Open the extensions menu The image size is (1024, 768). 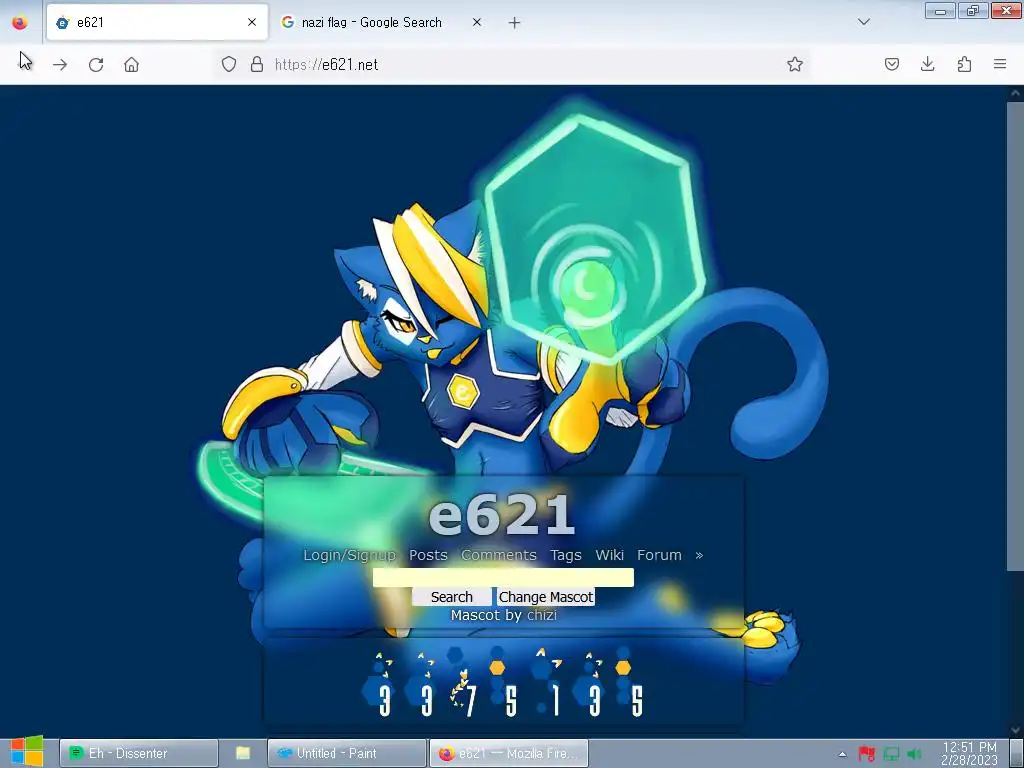[x=964, y=64]
